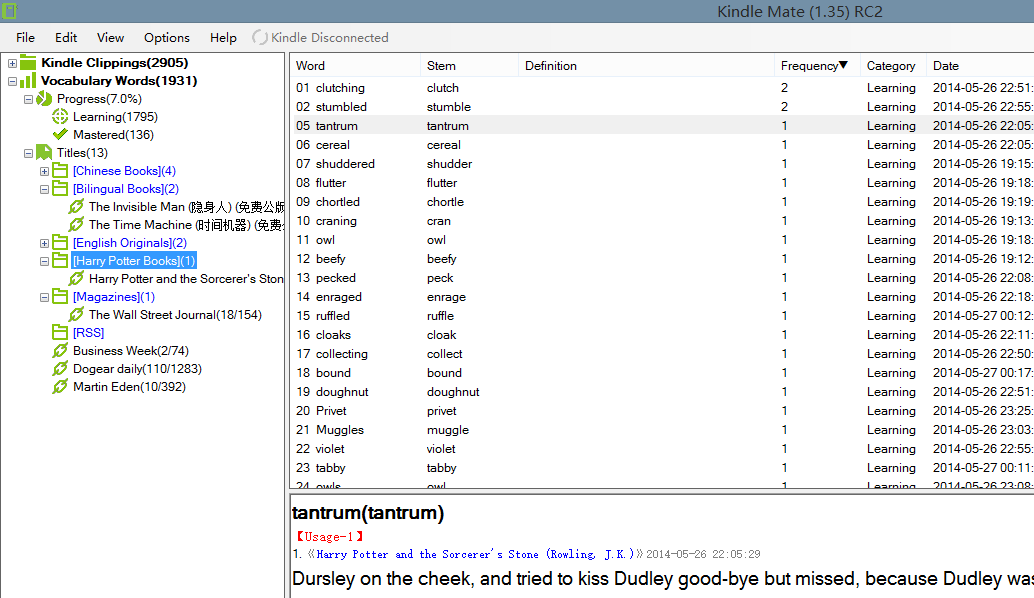The height and width of the screenshot is (598, 1034).
Task: Open the Harry Potter book source link in usage
Action: point(475,554)
